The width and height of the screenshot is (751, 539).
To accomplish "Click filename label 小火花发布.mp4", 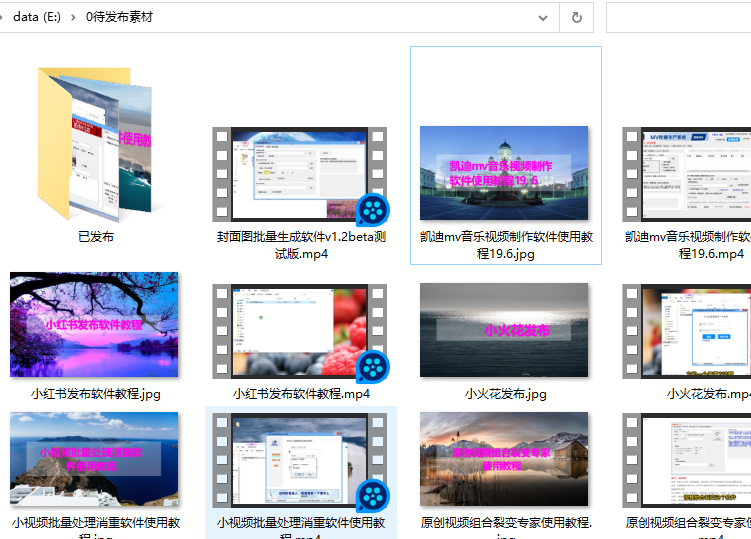I will pos(709,394).
